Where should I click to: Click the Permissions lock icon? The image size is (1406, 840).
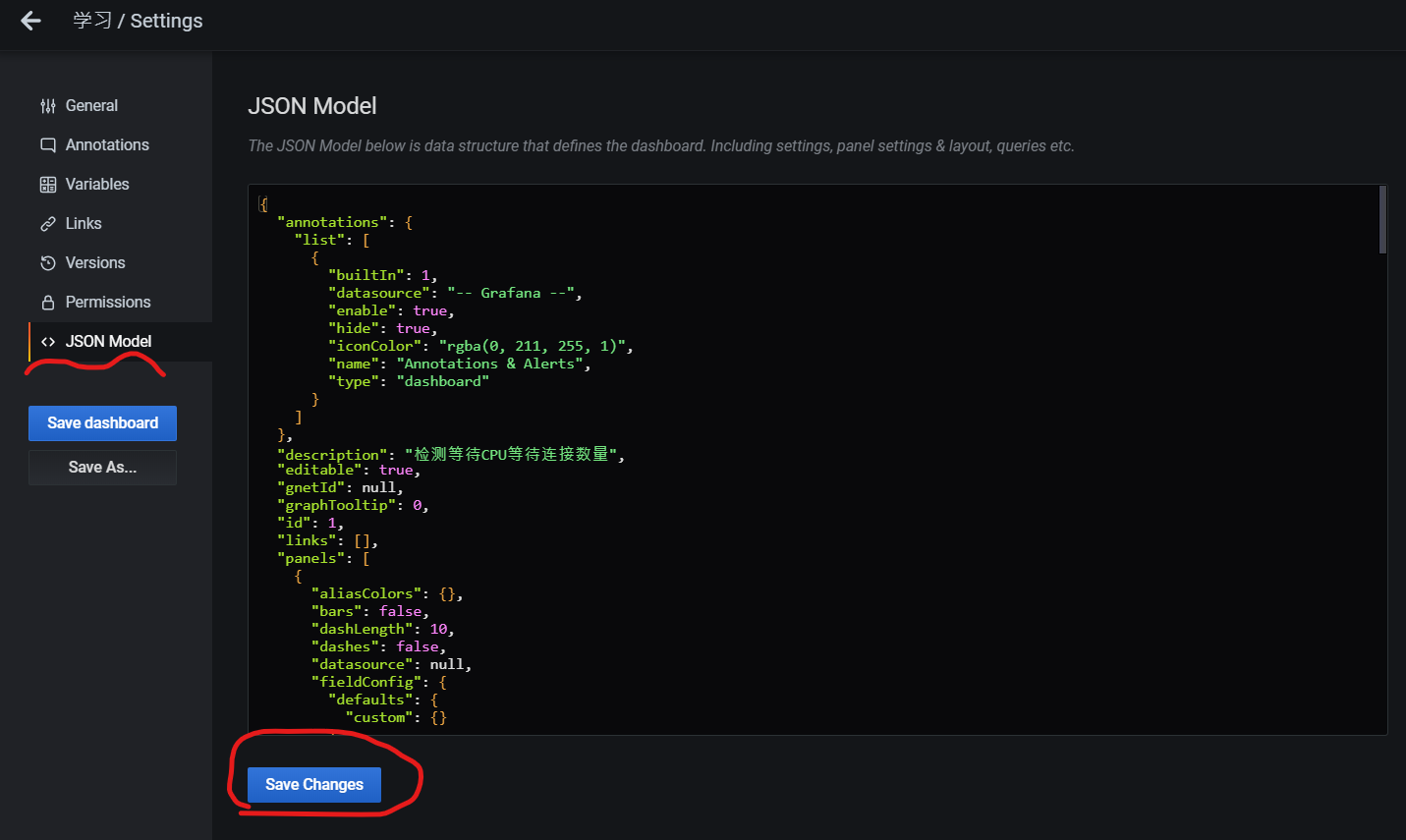[x=47, y=303]
